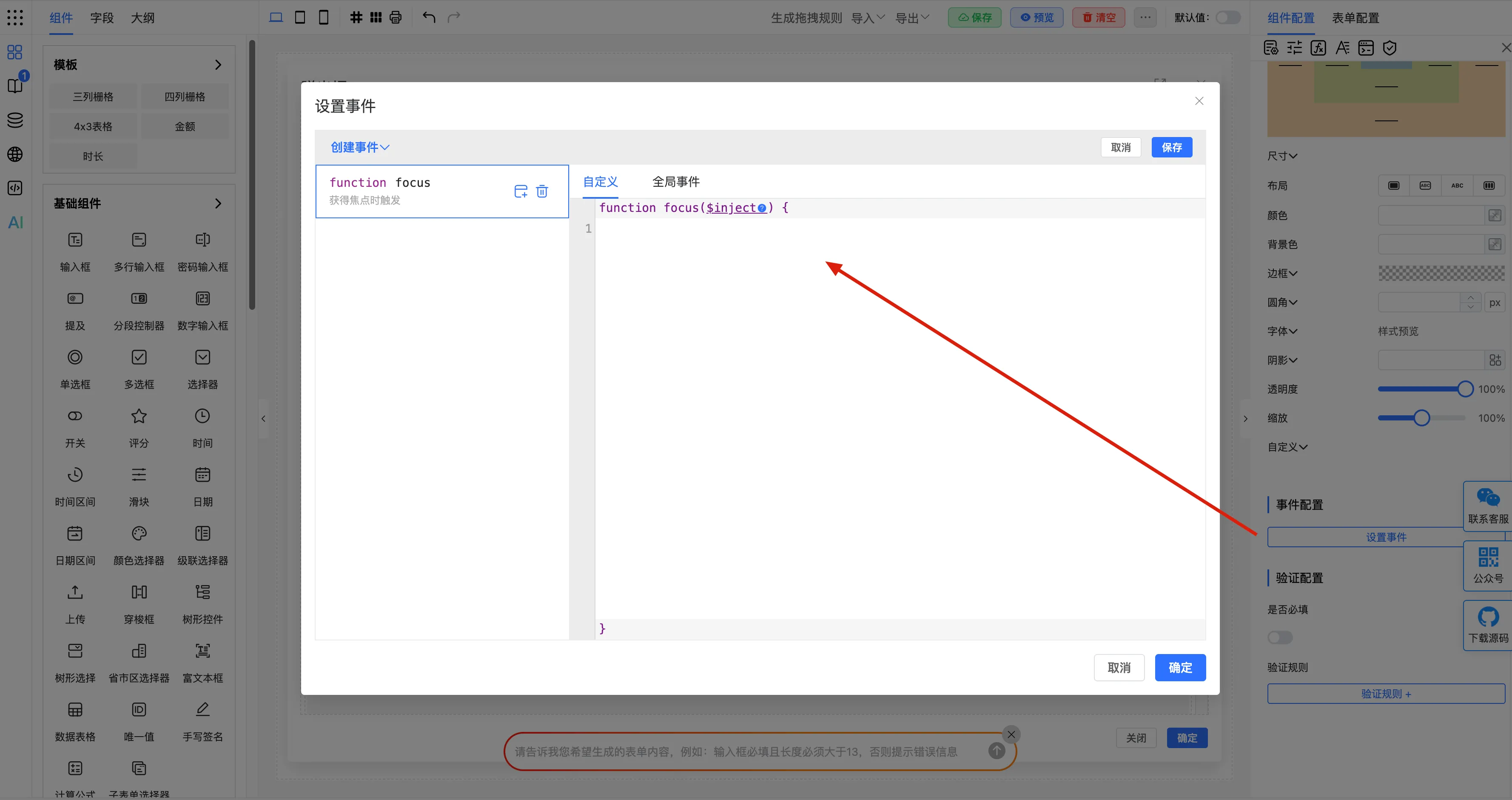Expand the 导出 export dropdown
This screenshot has width=1512, height=800.
click(912, 17)
